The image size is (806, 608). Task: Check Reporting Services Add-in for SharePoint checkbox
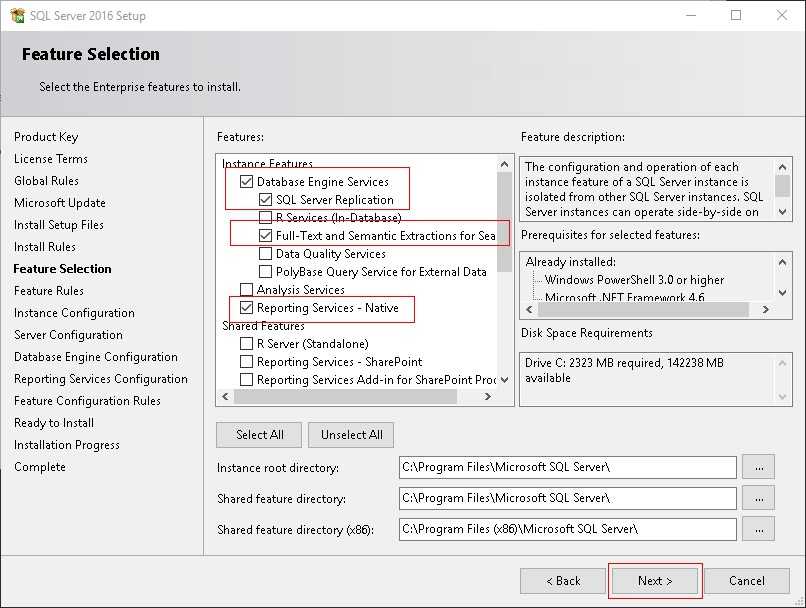tap(246, 379)
